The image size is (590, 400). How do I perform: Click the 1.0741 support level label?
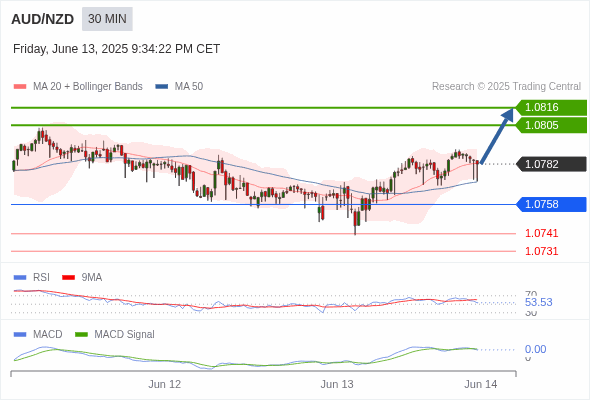click(x=541, y=233)
